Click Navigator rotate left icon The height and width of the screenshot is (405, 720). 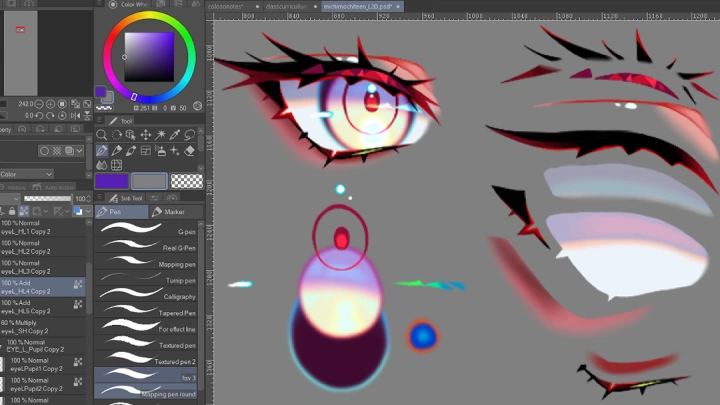(39, 116)
